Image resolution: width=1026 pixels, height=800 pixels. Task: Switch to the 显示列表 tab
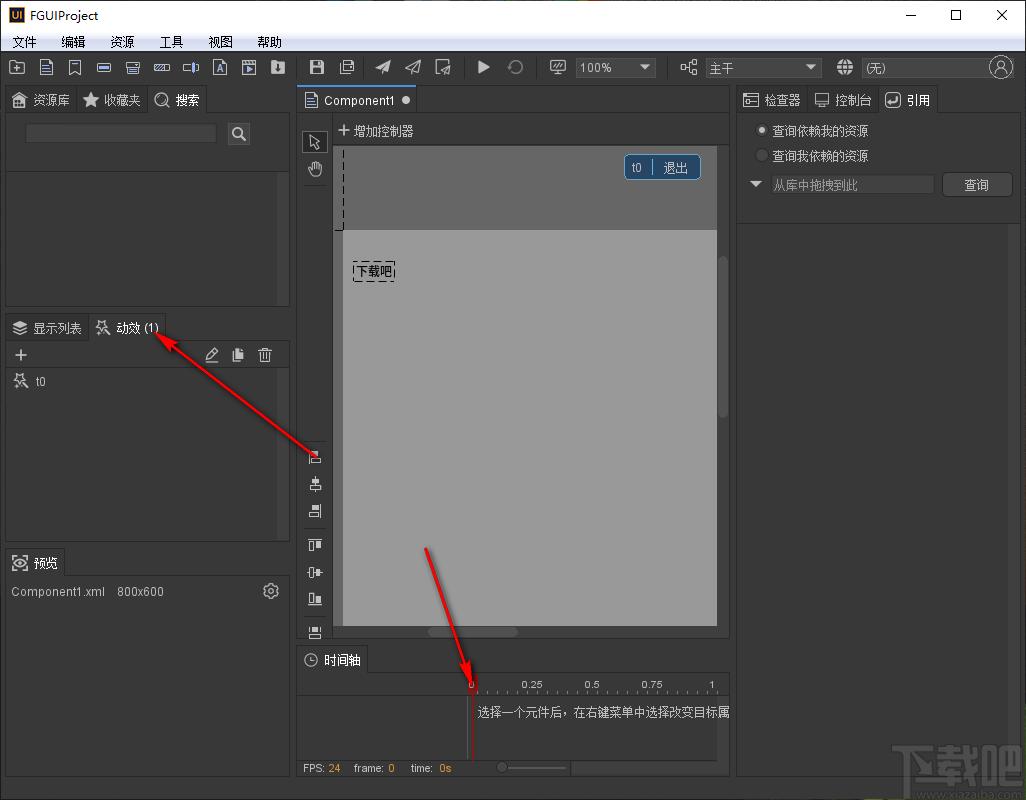click(47, 328)
